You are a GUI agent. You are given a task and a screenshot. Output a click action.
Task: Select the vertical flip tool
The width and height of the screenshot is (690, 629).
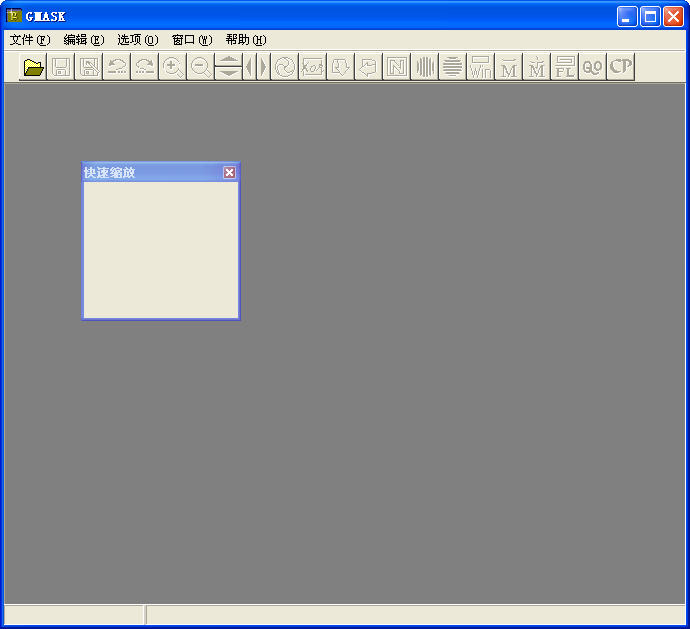point(229,67)
